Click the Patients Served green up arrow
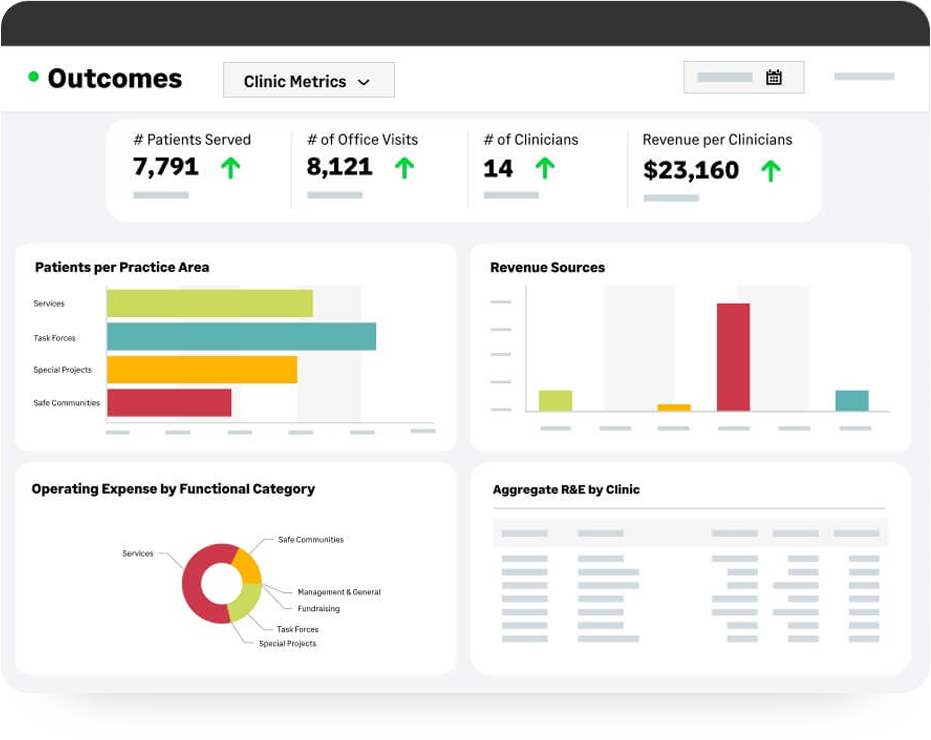Screen dimensions: 931x740 coord(230,168)
